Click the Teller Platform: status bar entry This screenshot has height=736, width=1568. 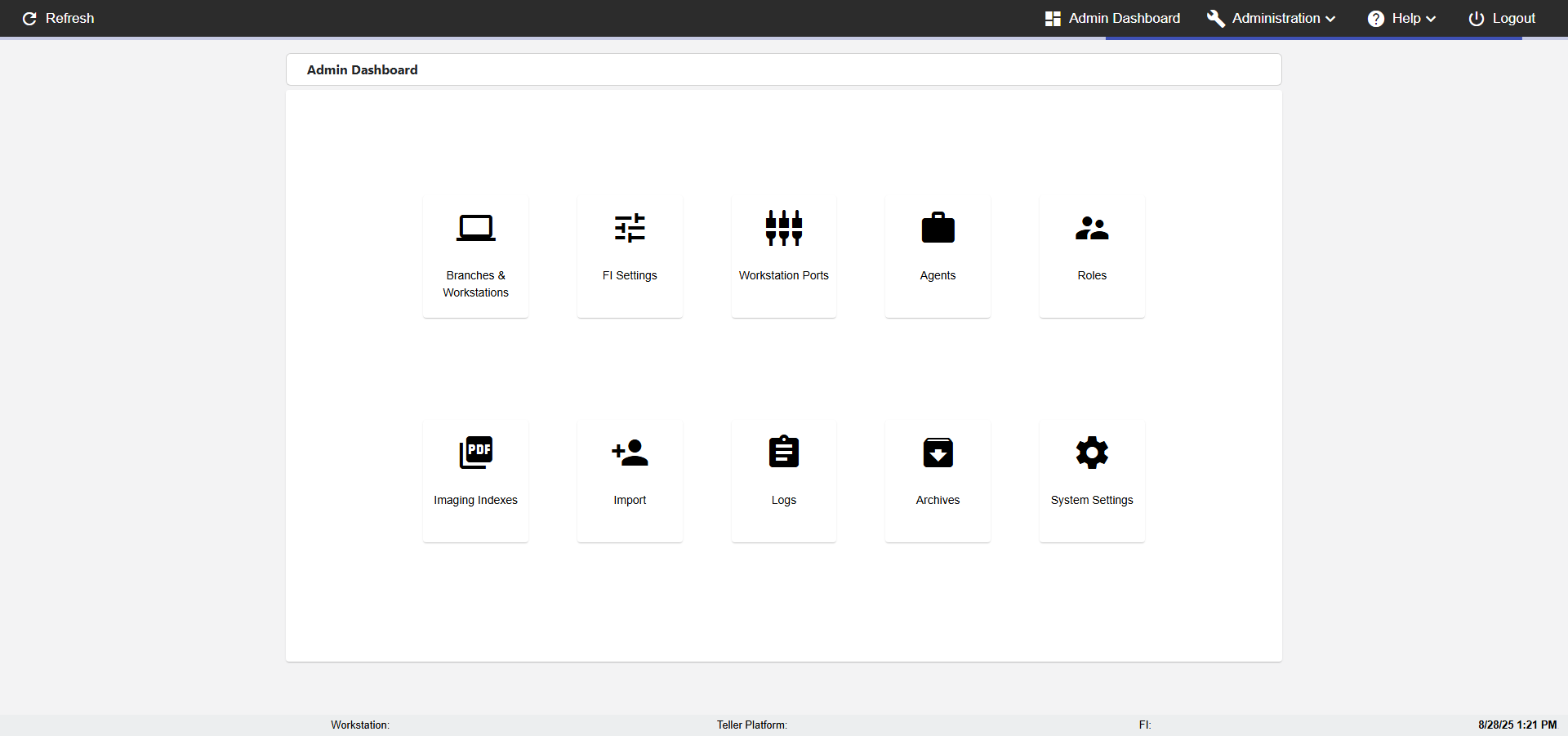752,725
